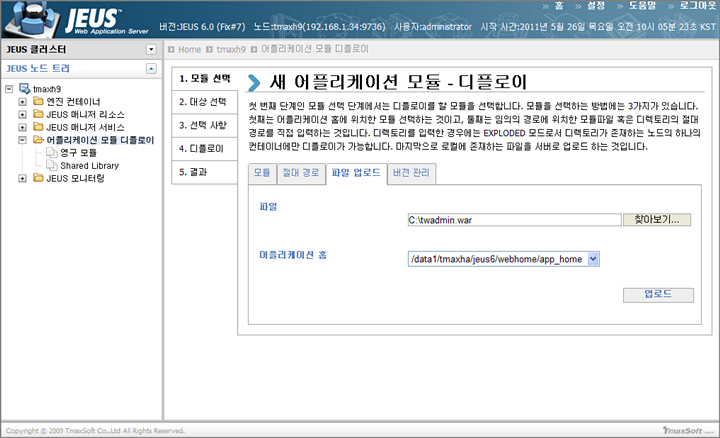Open the 홈 link in the header
This screenshot has height=438, width=720.
(559, 6)
